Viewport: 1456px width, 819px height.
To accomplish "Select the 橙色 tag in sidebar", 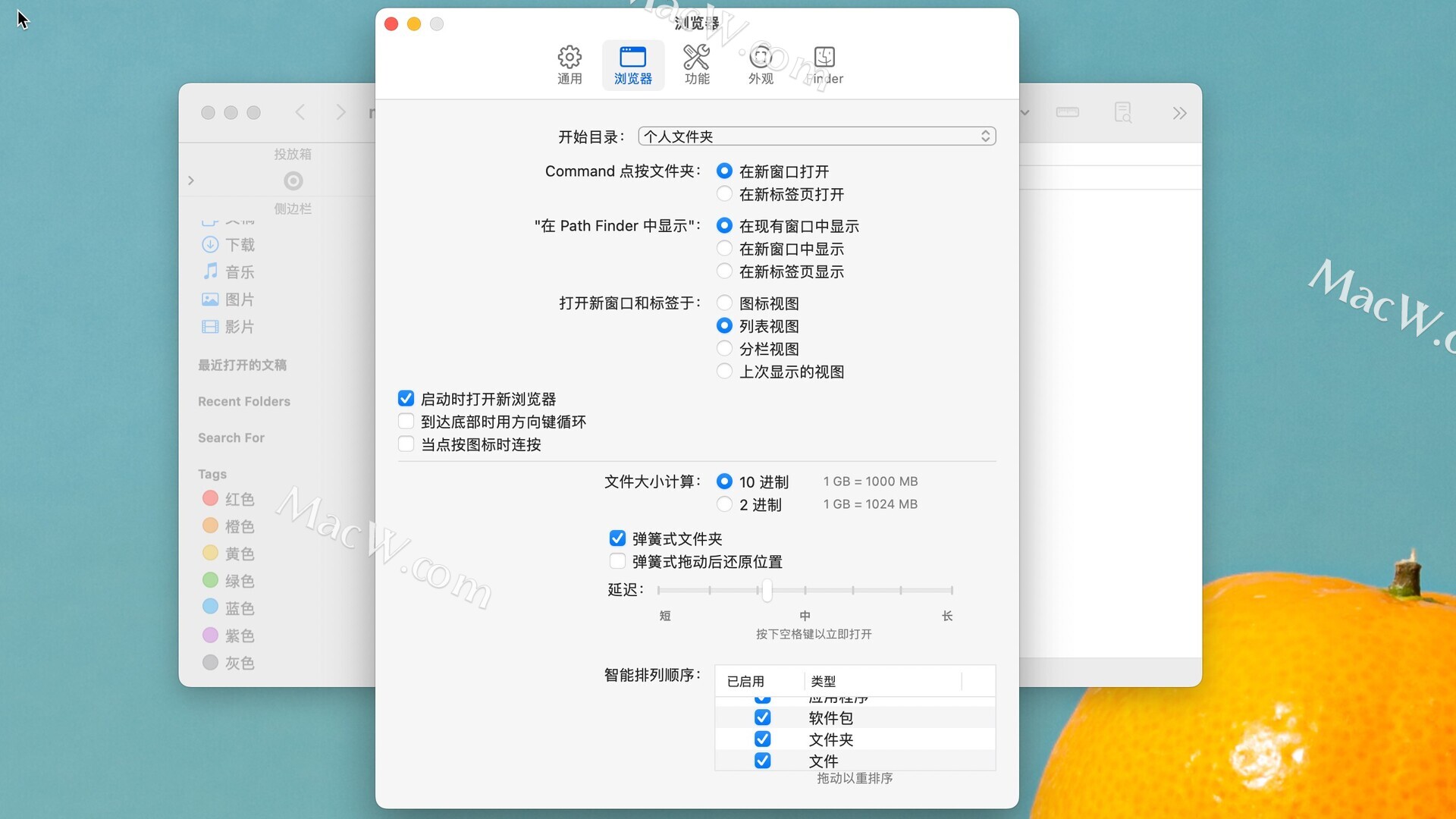I will point(227,526).
